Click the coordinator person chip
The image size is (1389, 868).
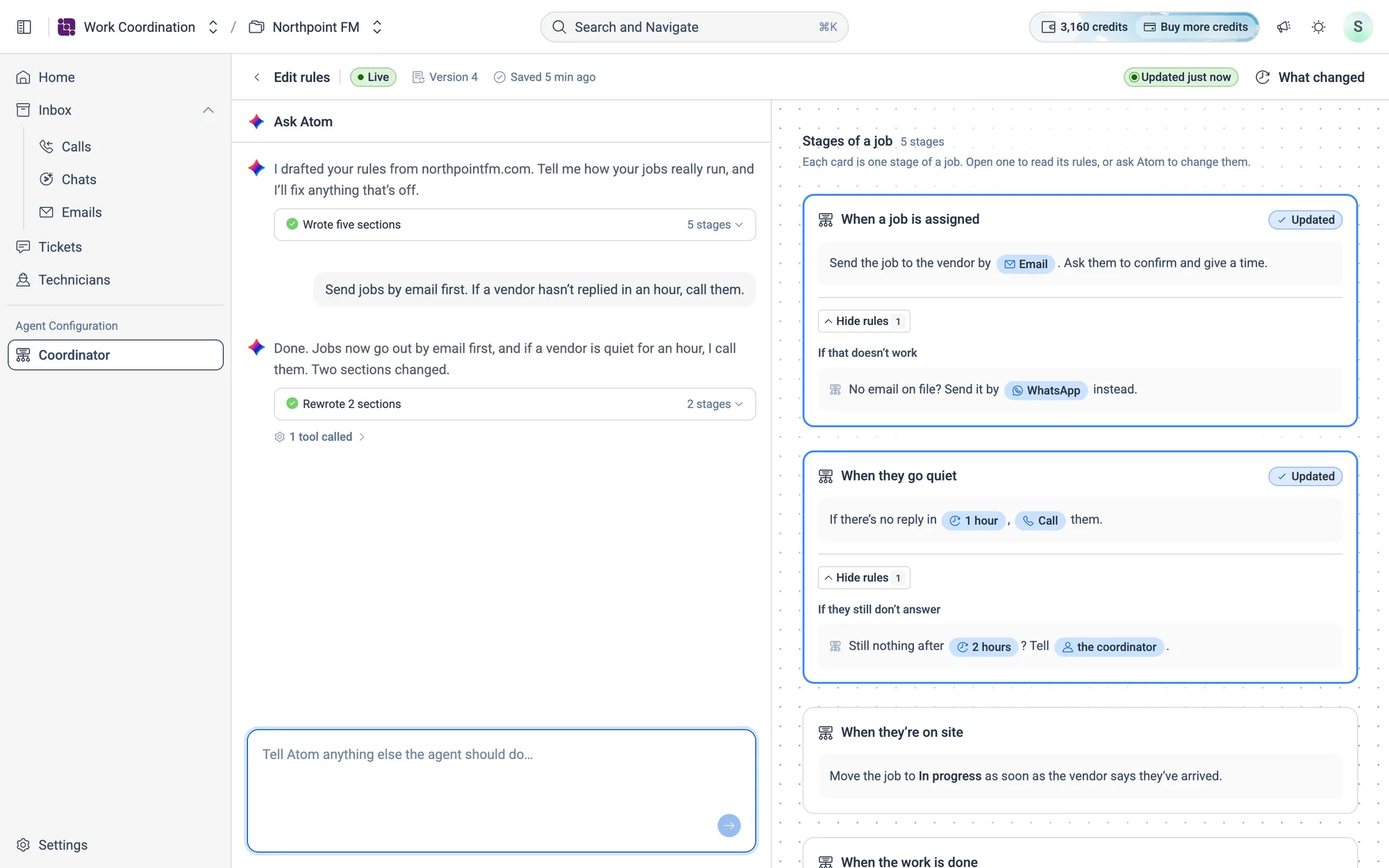click(x=1108, y=647)
